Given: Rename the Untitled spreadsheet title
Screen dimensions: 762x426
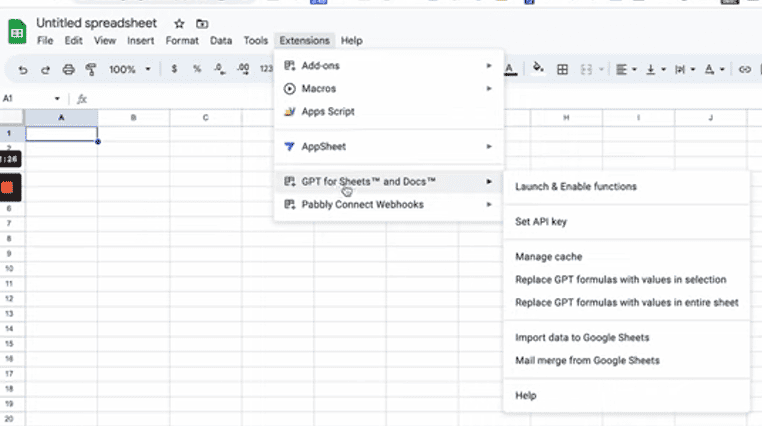Looking at the screenshot, I should [97, 23].
